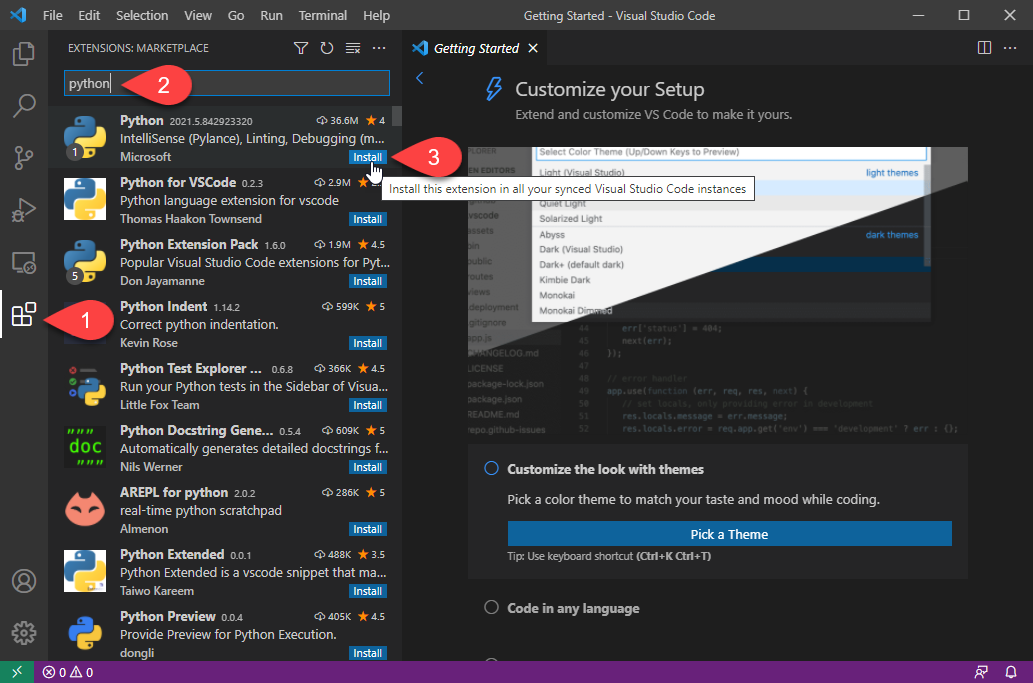Click the Python Indent extension name

tap(163, 306)
